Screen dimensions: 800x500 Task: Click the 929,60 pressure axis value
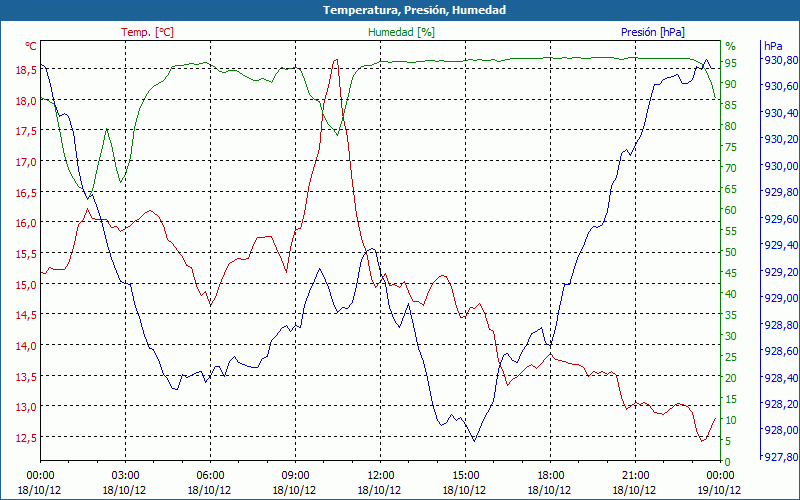pyautogui.click(x=781, y=218)
